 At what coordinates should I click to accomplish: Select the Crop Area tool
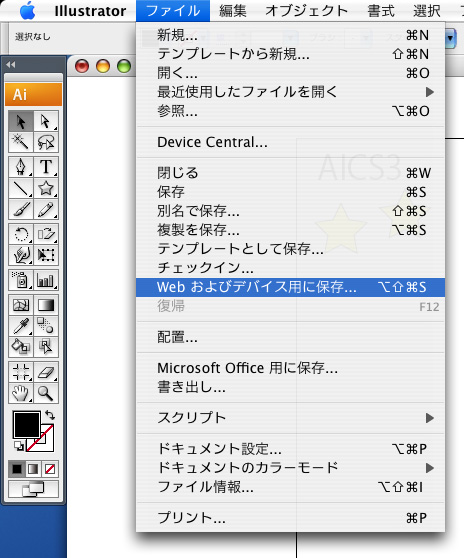point(21,372)
